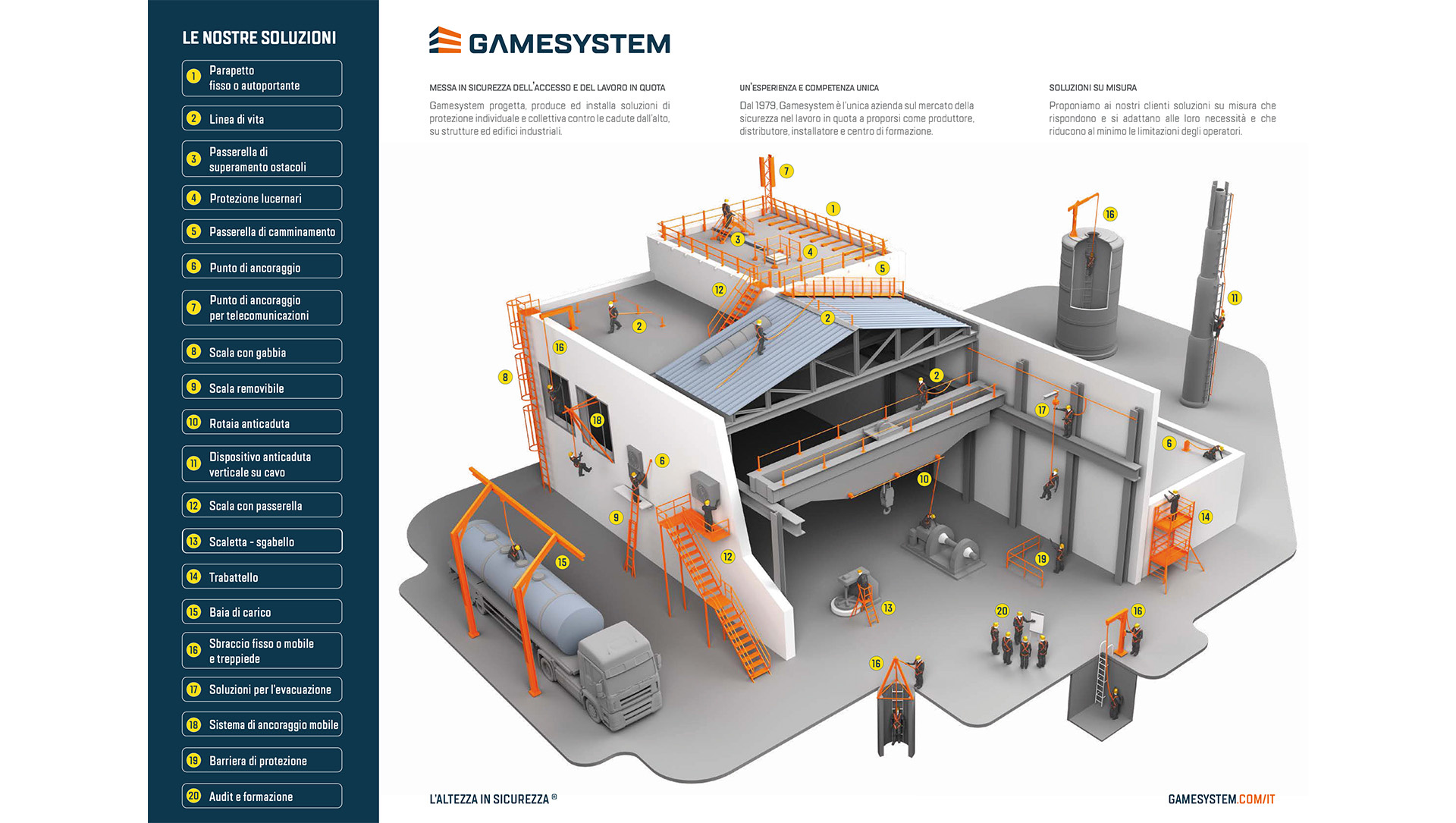Select marker 15 at the tanker loading bay
Viewport: 1456px width, 823px height.
coord(562,562)
